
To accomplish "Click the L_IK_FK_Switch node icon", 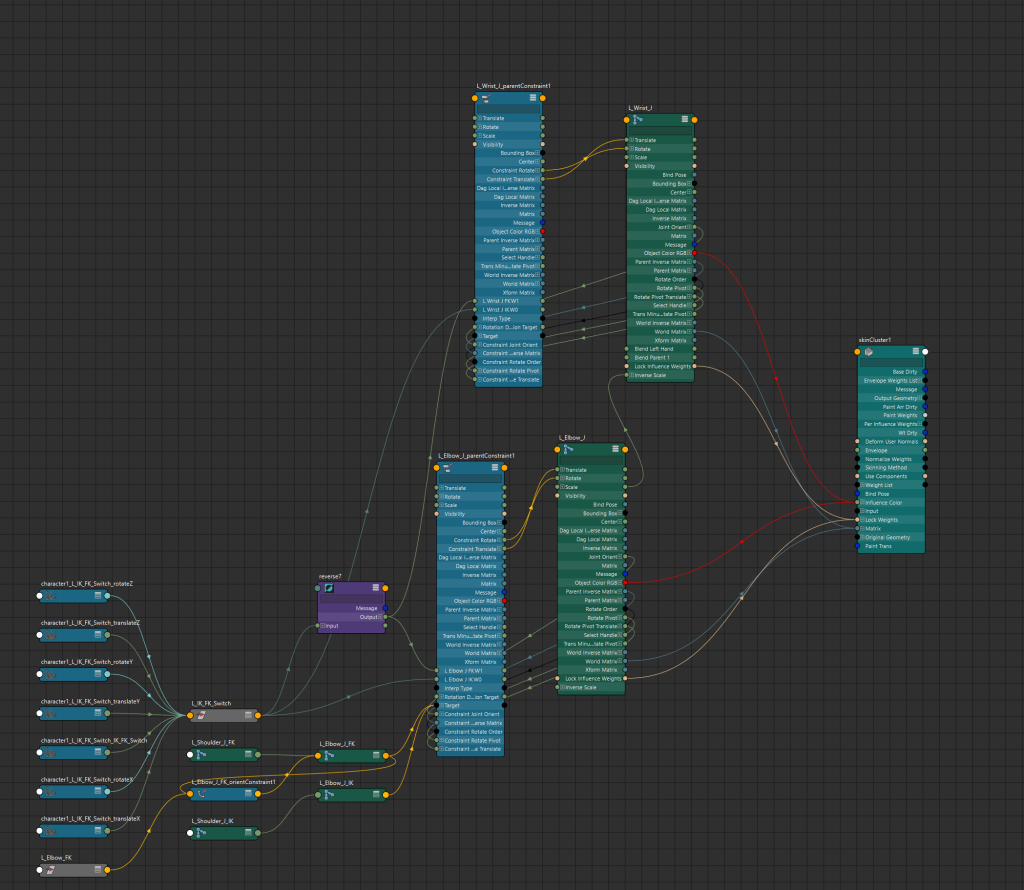I will (203, 715).
